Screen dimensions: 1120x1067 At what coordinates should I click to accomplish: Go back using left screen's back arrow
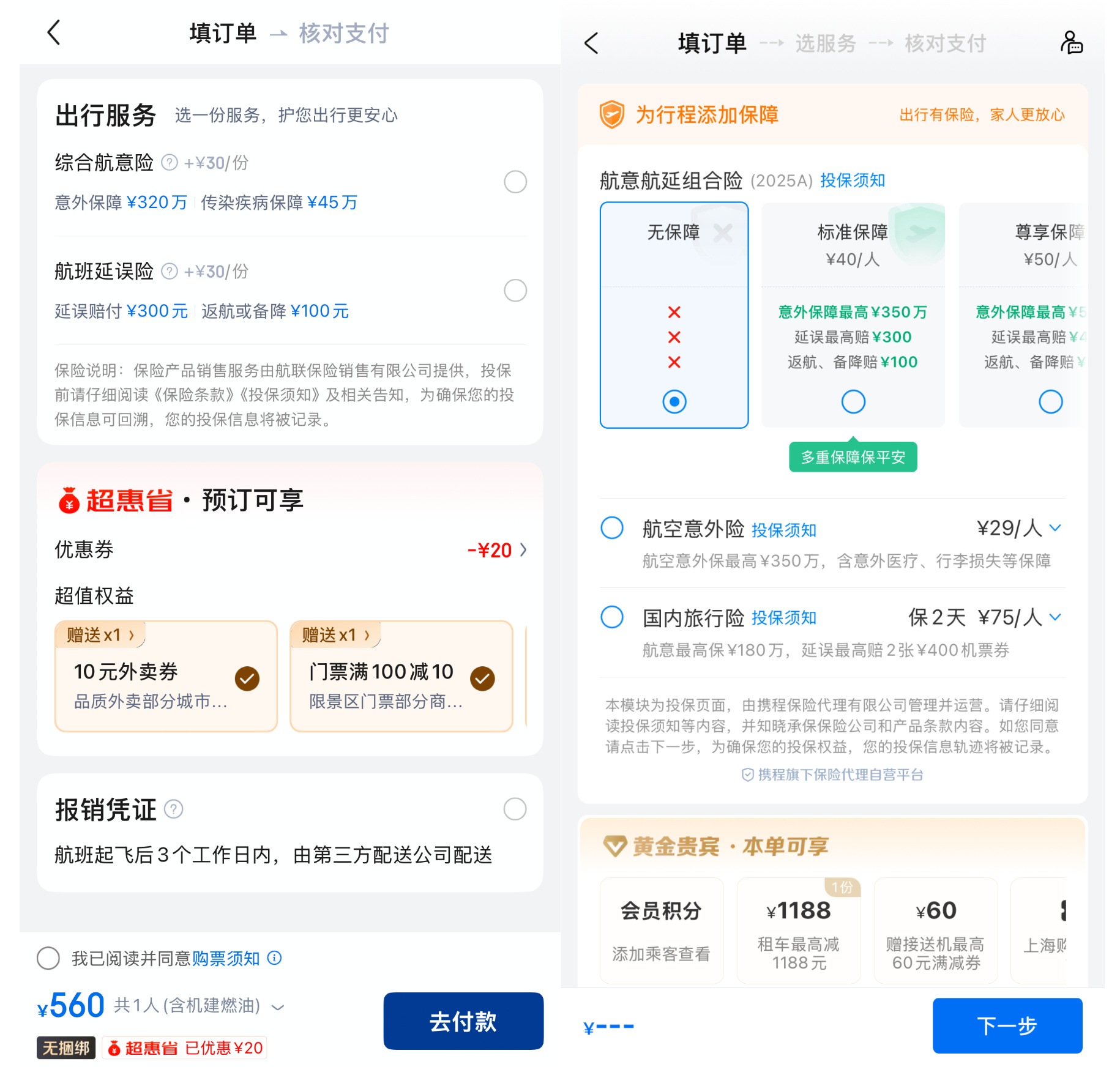pyautogui.click(x=54, y=32)
